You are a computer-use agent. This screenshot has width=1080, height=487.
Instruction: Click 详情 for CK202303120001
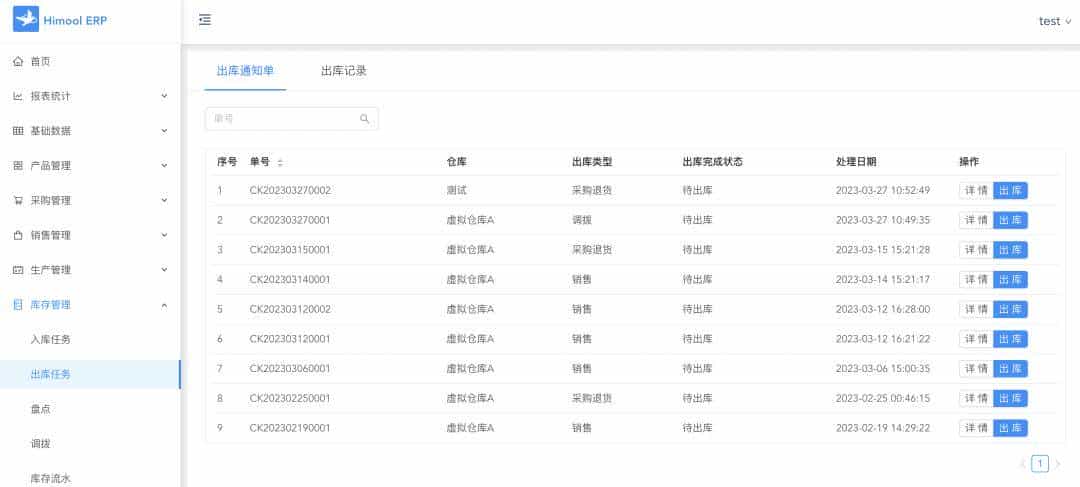976,339
